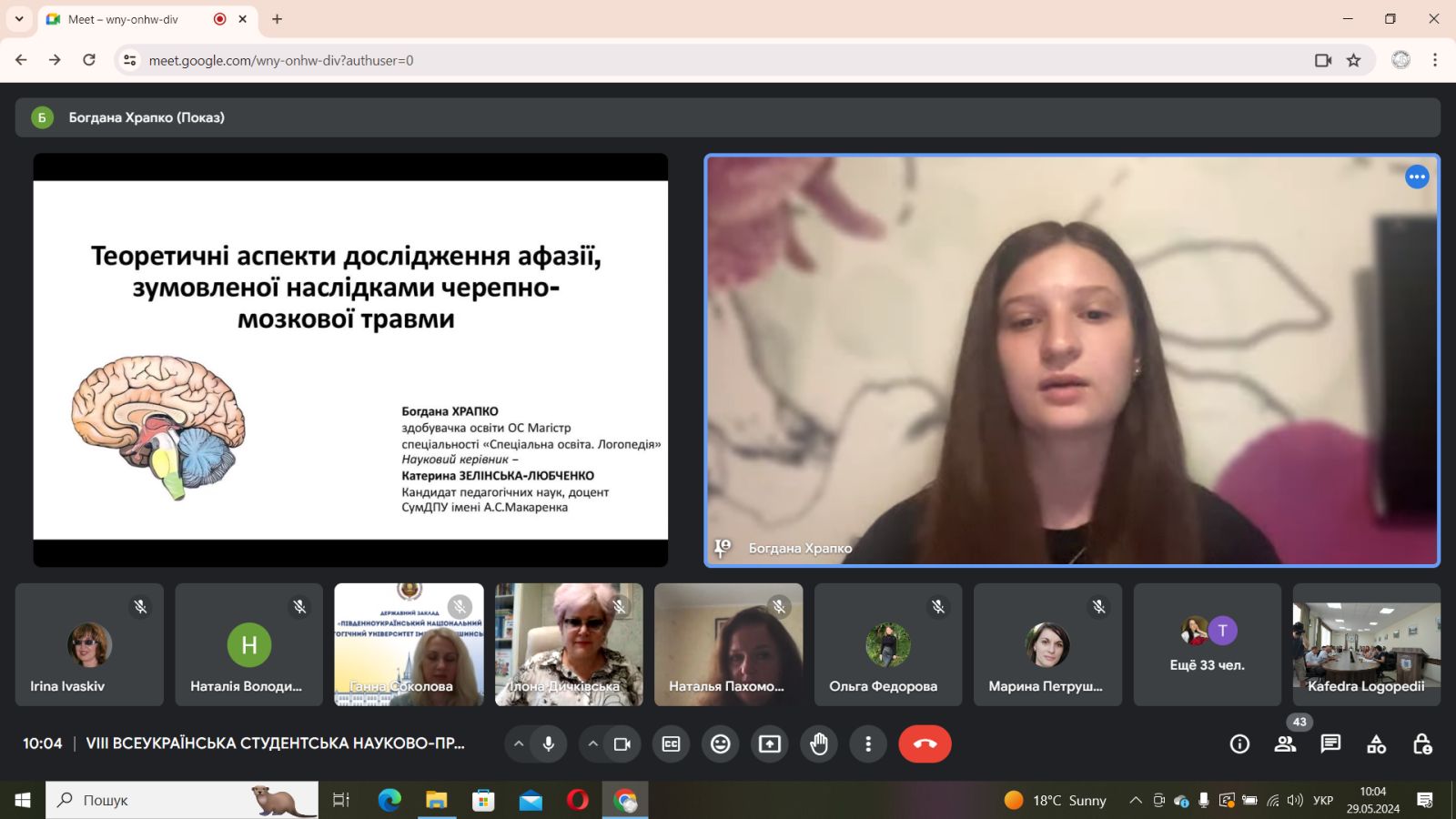The image size is (1456, 819).
Task: Click the Kafedra Logopedii video thumbnail
Action: [x=1366, y=645]
